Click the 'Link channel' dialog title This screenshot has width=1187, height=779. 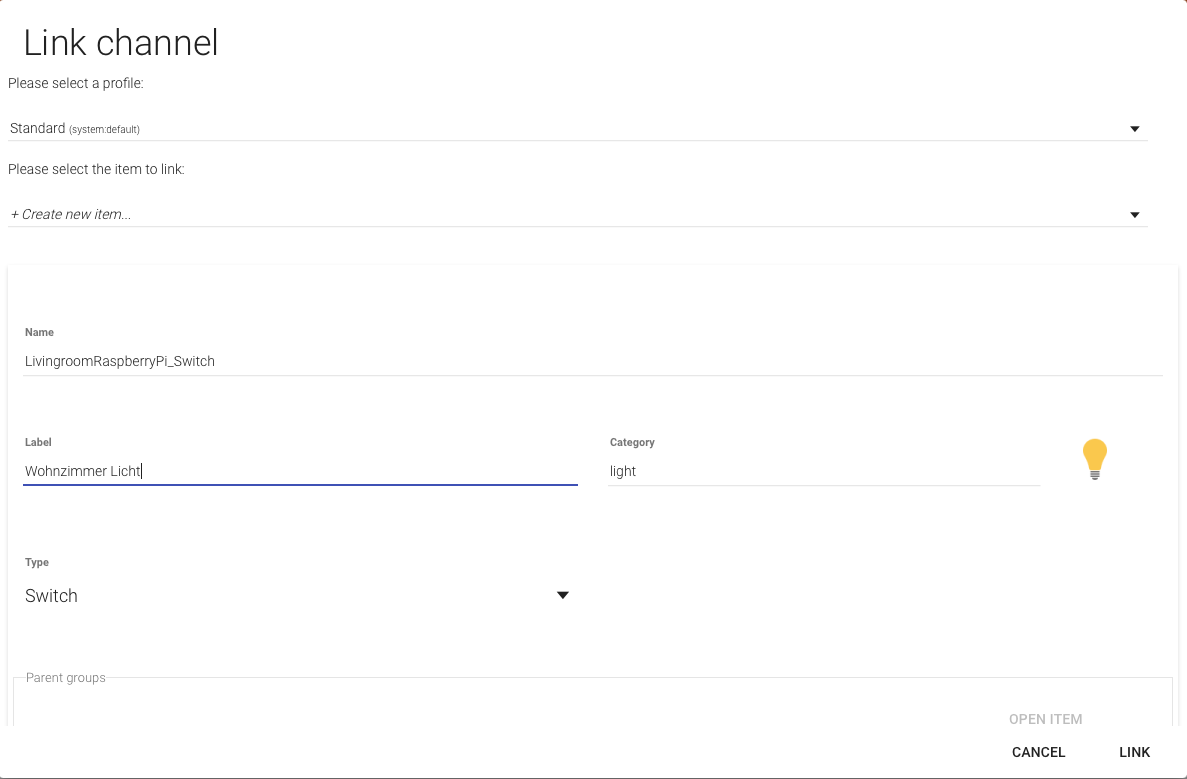(121, 43)
